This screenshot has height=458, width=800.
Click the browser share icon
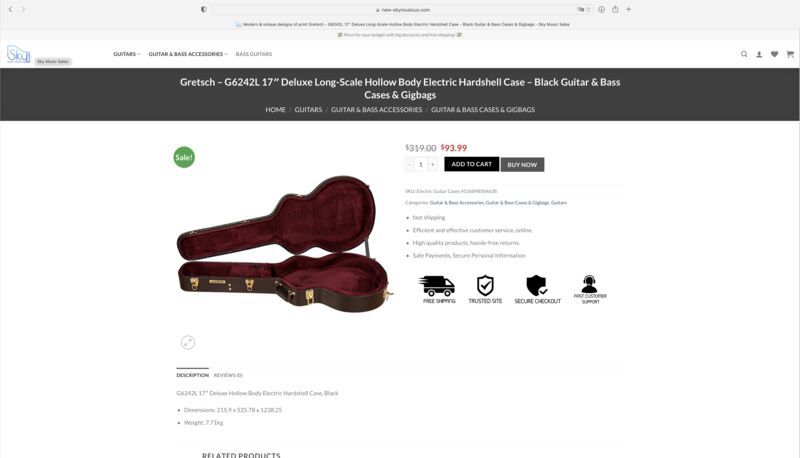point(615,9)
